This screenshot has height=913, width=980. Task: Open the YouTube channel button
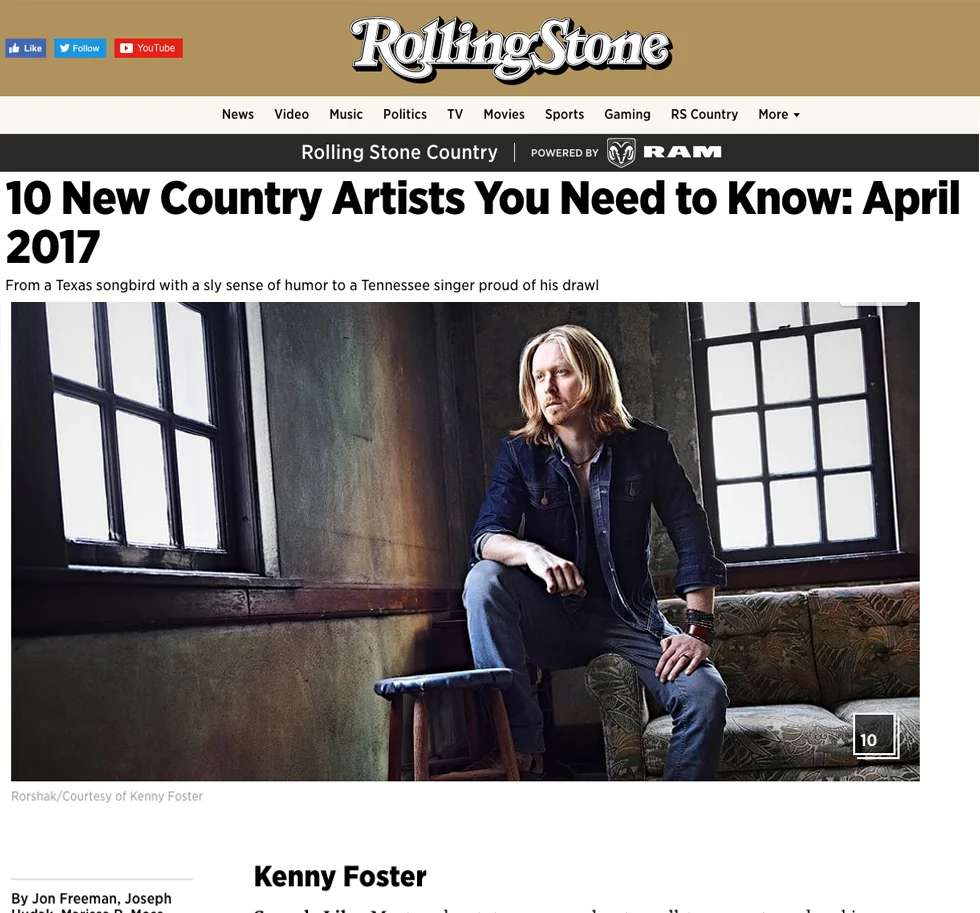[148, 48]
